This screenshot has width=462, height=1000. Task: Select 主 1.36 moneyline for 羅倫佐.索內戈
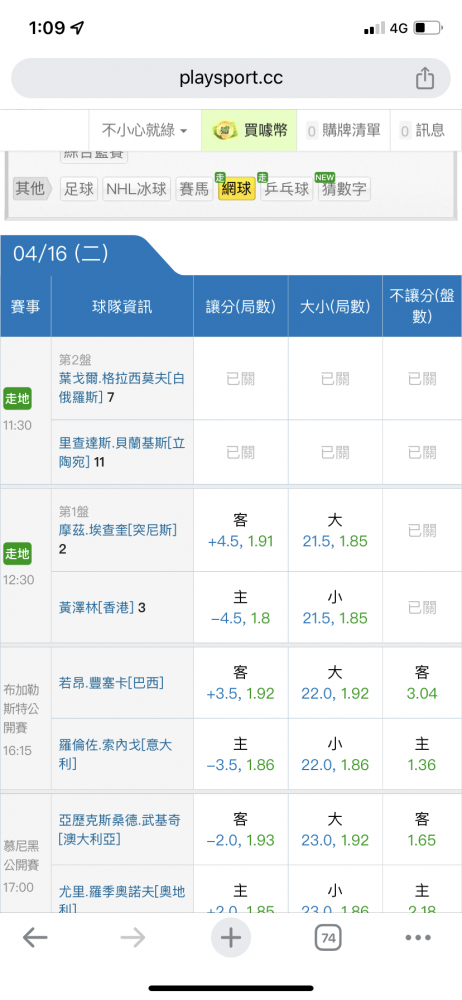coord(422,754)
